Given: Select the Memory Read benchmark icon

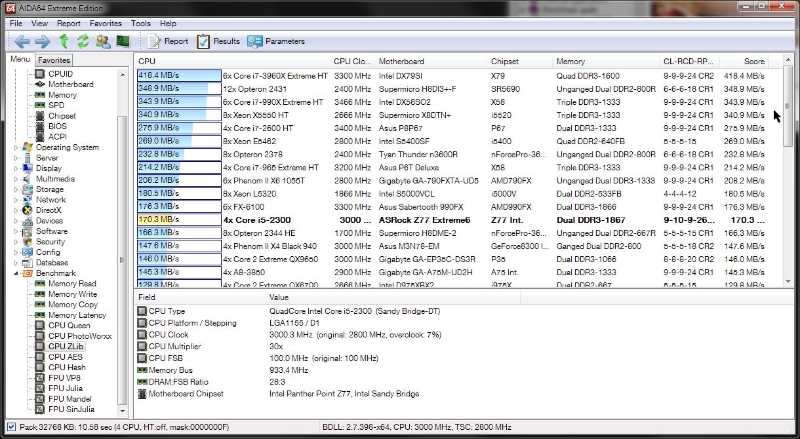Looking at the screenshot, I should point(40,284).
